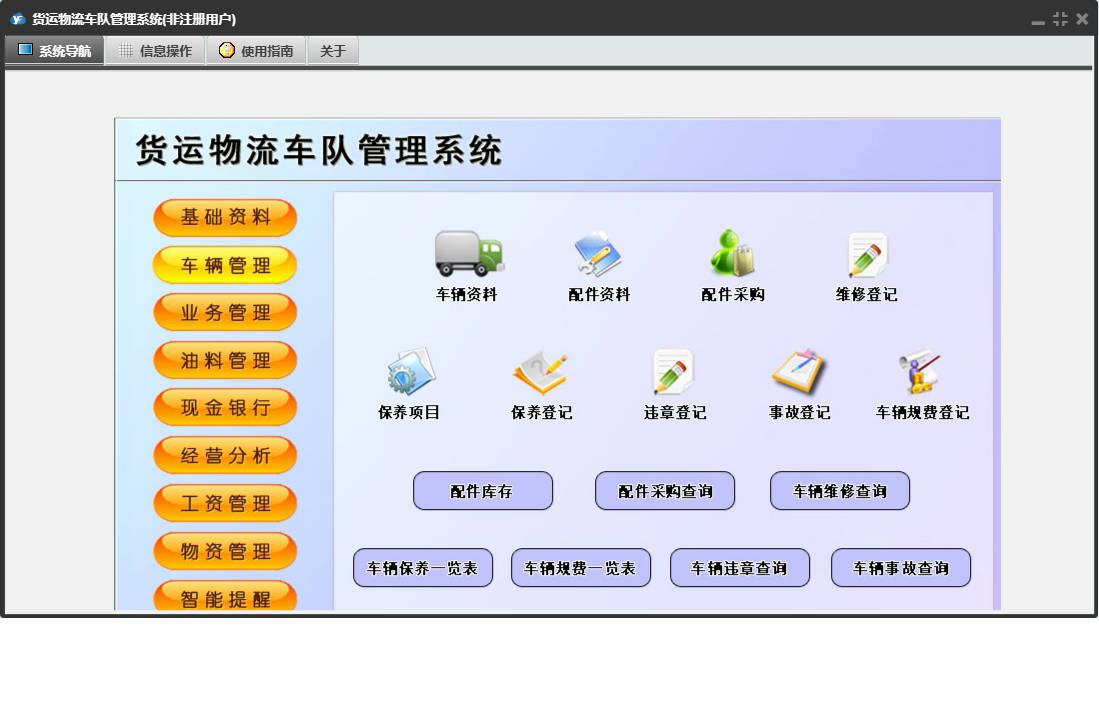1099x723 pixels.
Task: Click 车辆规费一览表 button
Action: click(581, 567)
